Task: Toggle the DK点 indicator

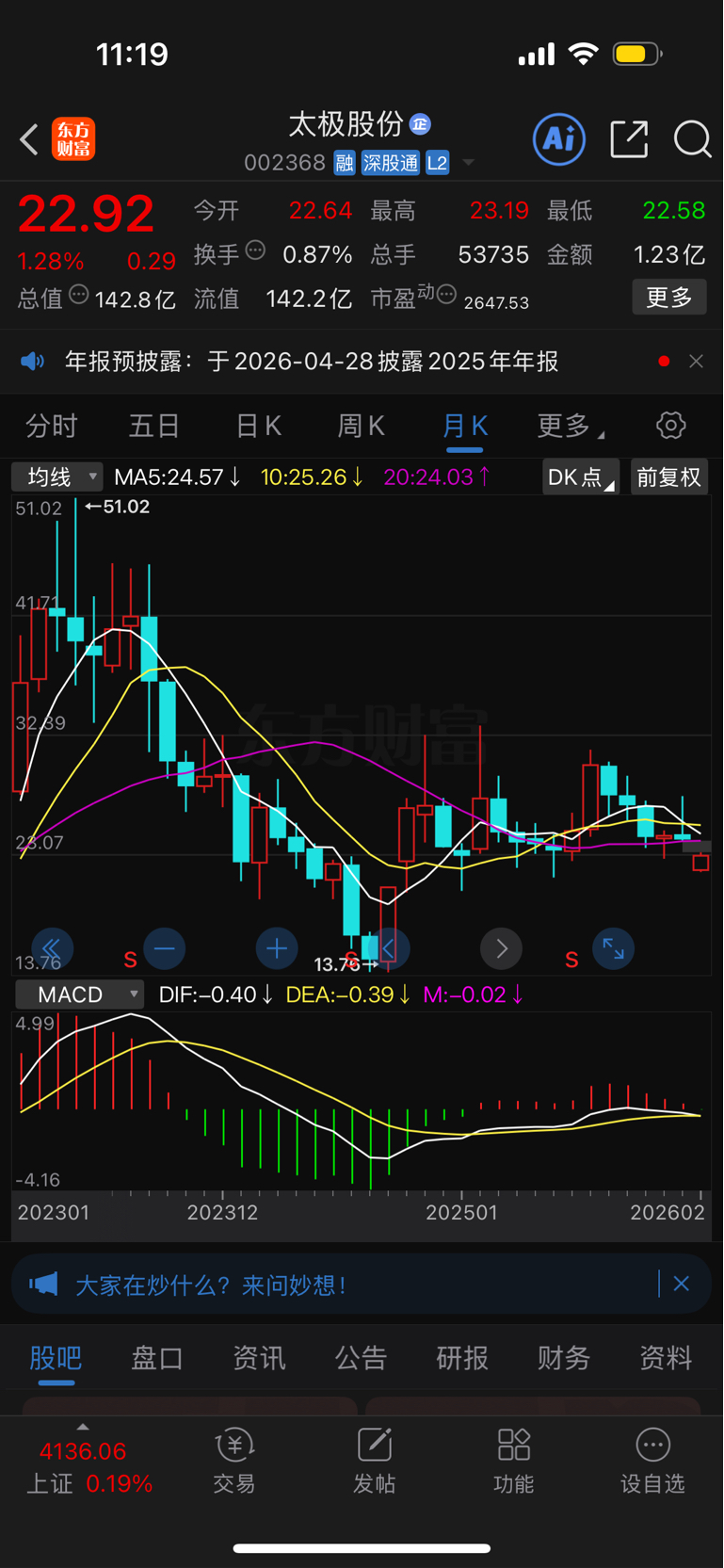Action: 580,477
